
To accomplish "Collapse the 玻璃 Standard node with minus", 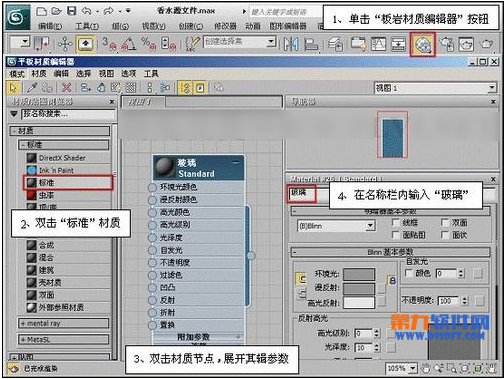I will point(236,162).
